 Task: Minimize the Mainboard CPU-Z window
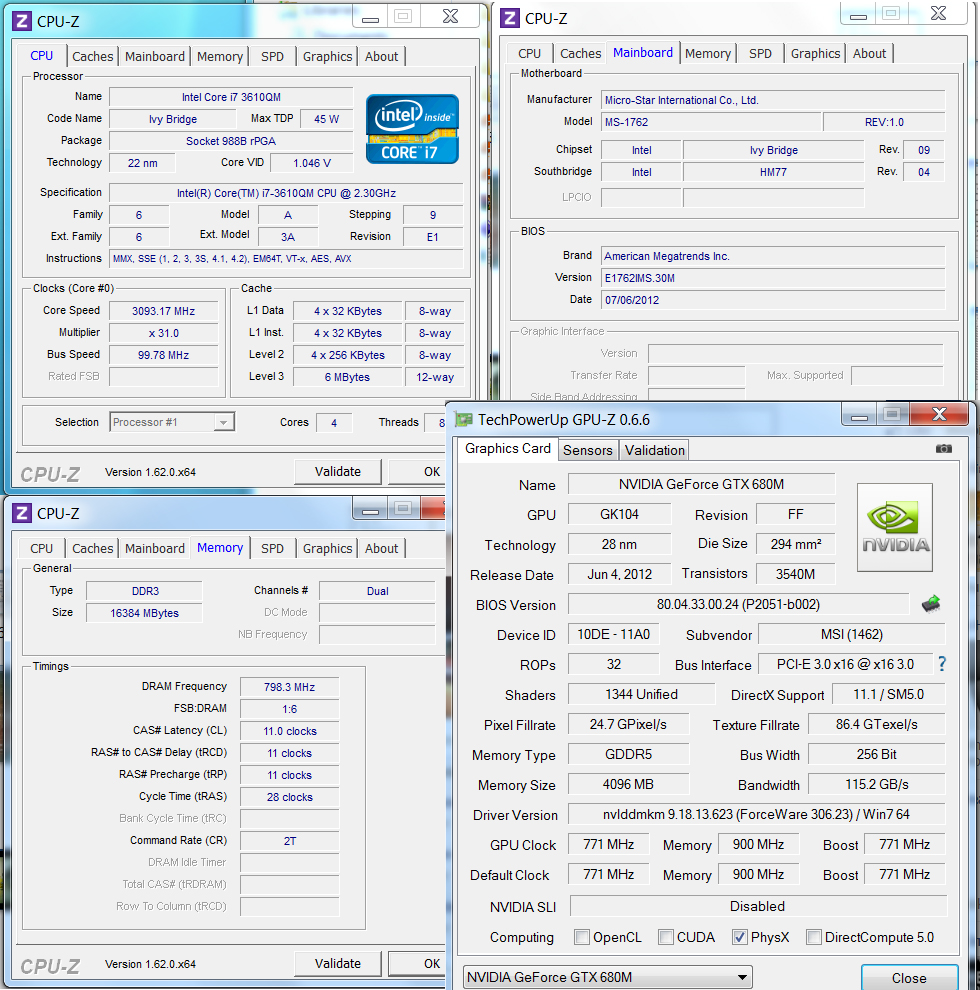(x=858, y=15)
